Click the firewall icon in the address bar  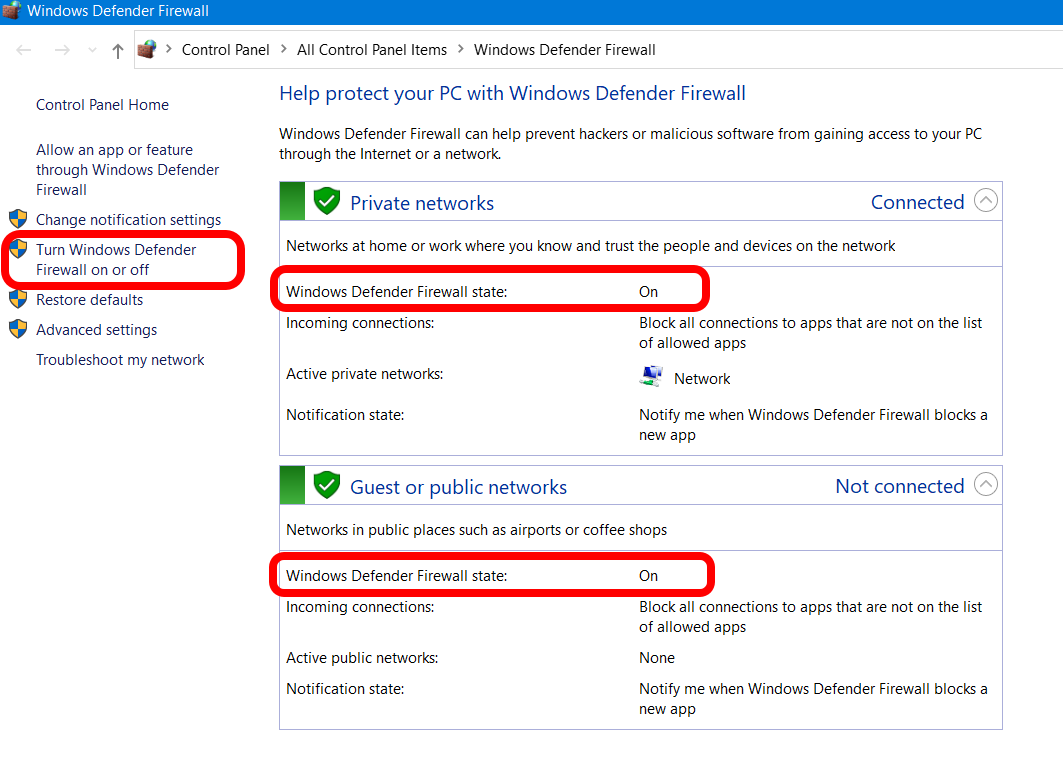[147, 49]
